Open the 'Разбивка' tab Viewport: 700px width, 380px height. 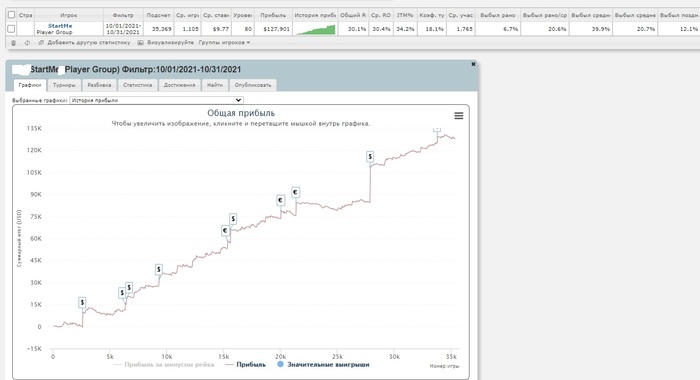[99, 85]
